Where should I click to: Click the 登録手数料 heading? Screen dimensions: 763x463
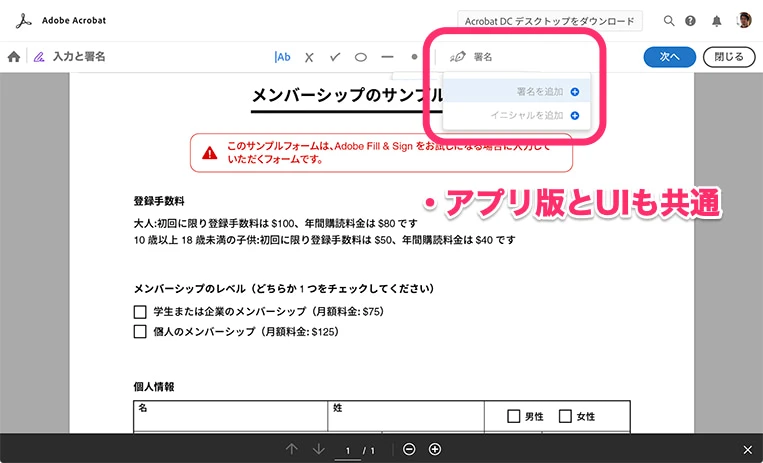point(159,202)
